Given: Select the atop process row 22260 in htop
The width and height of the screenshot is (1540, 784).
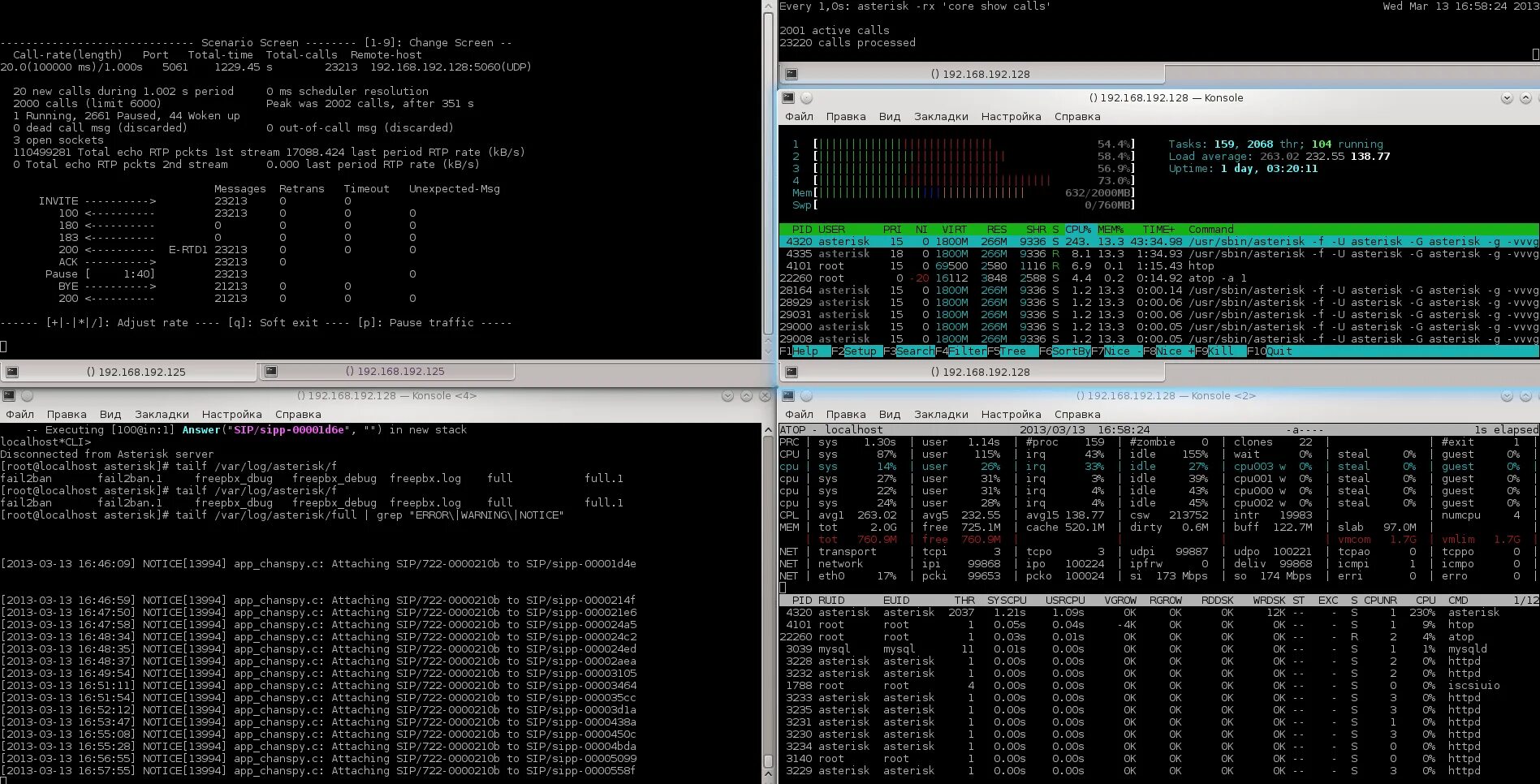Looking at the screenshot, I should 1158,278.
